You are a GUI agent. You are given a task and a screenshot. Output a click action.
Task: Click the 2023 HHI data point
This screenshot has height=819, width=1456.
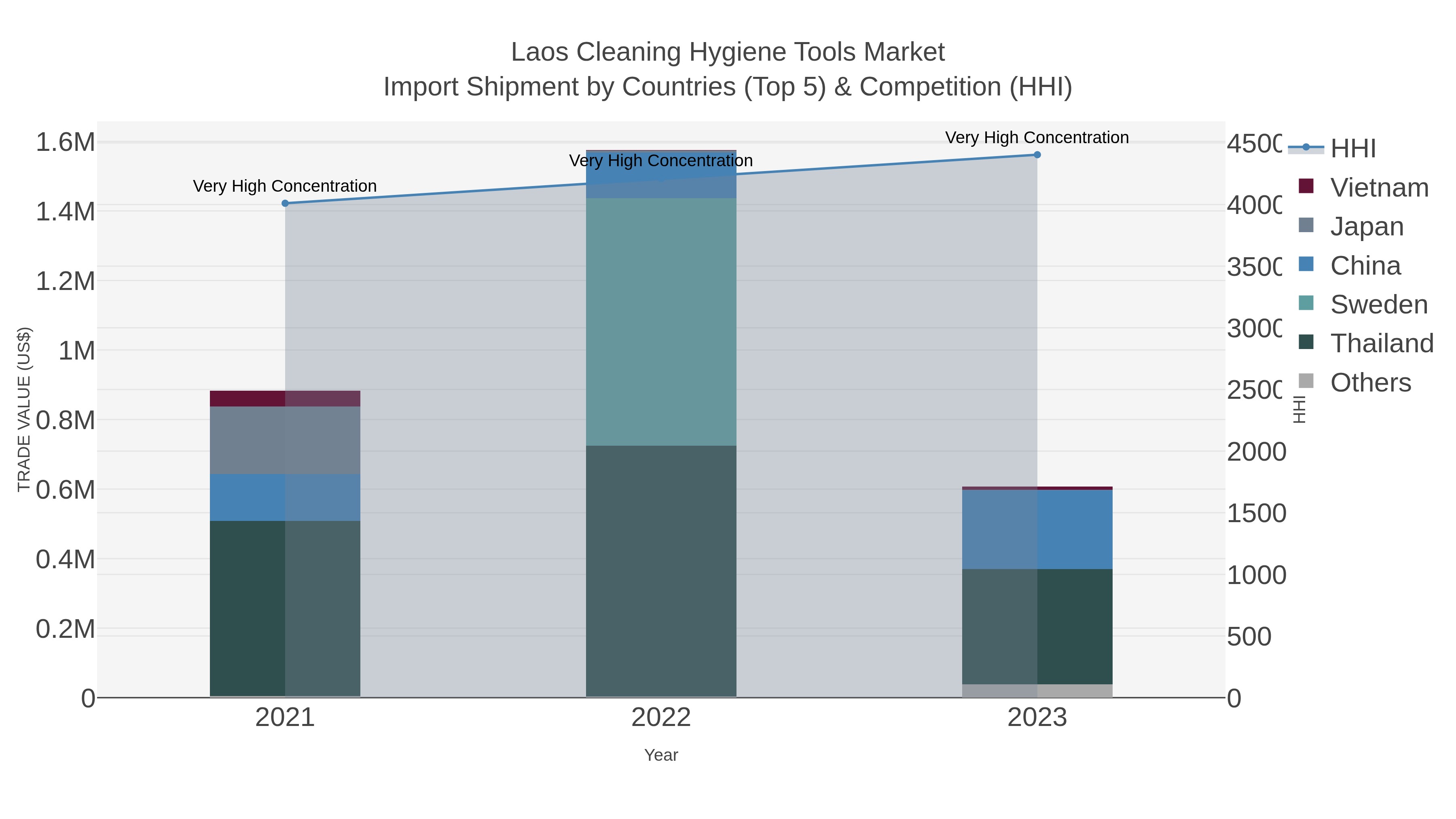[1037, 155]
